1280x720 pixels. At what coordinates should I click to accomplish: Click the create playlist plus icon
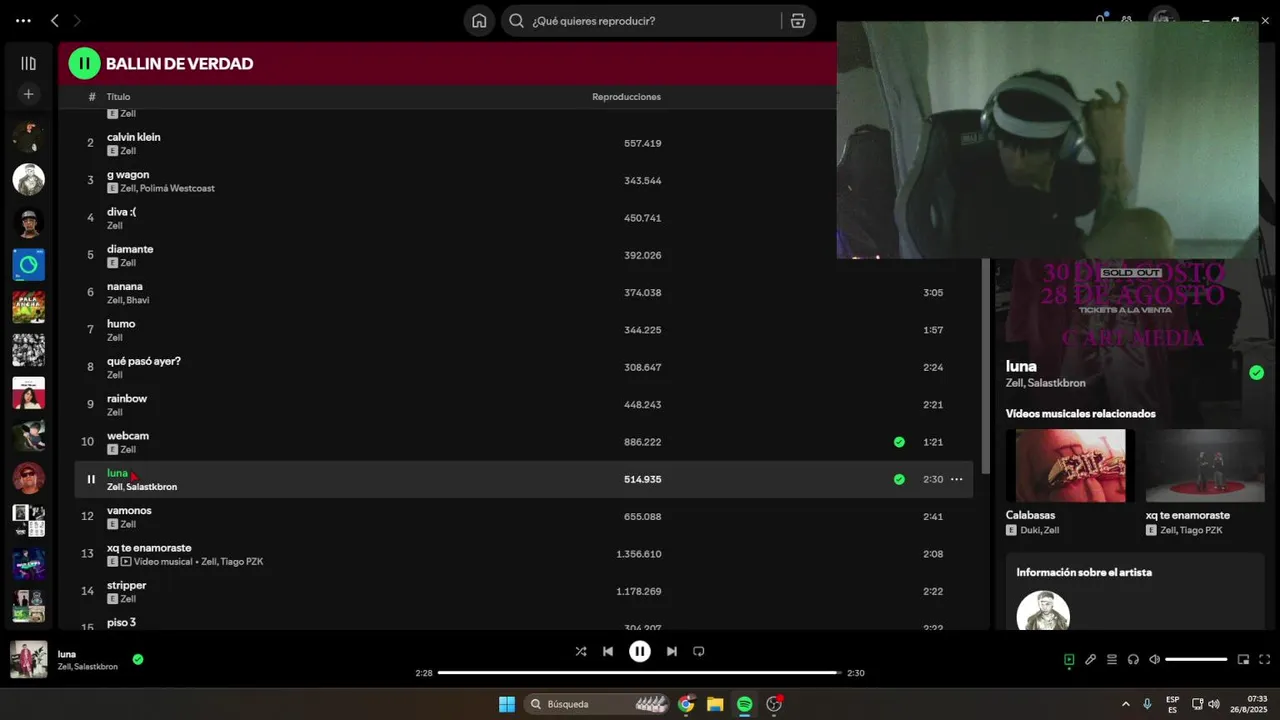click(x=28, y=94)
